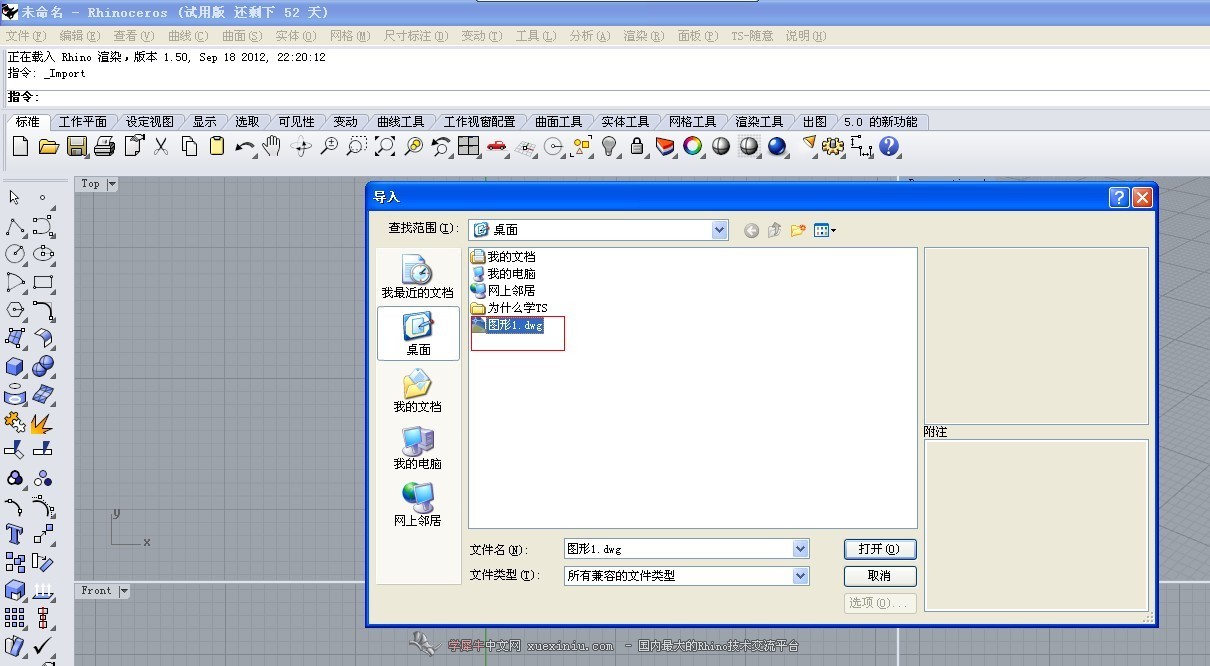Open the 说明 (Help) menu
1210x666 pixels.
[806, 36]
